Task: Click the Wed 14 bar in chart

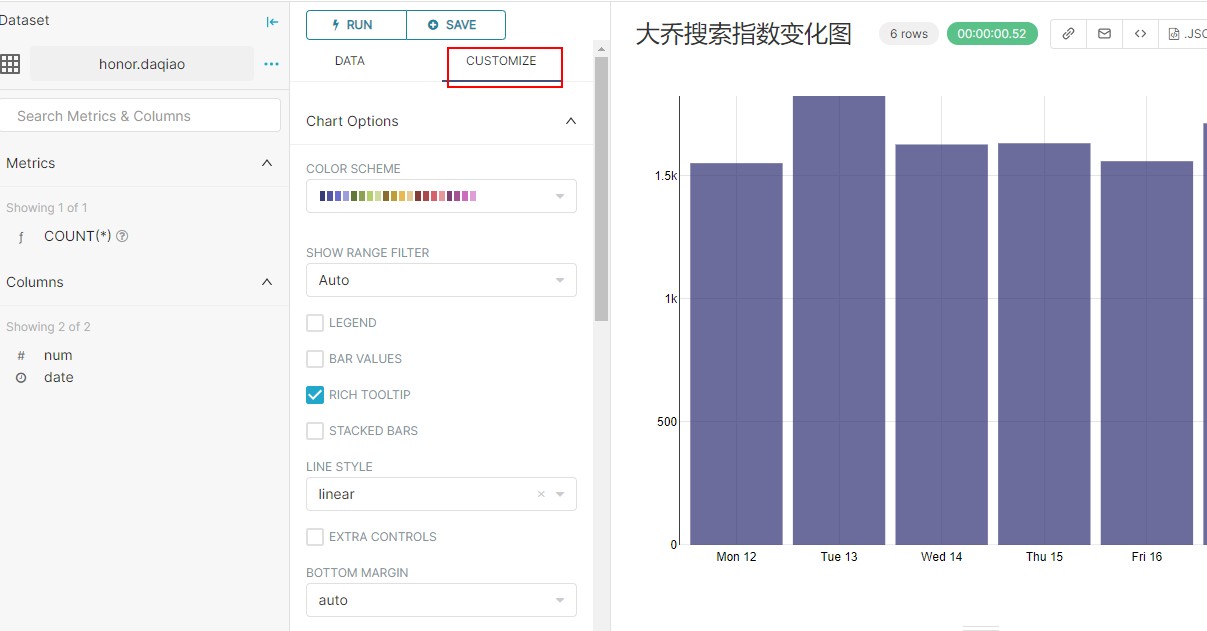Action: click(x=942, y=345)
